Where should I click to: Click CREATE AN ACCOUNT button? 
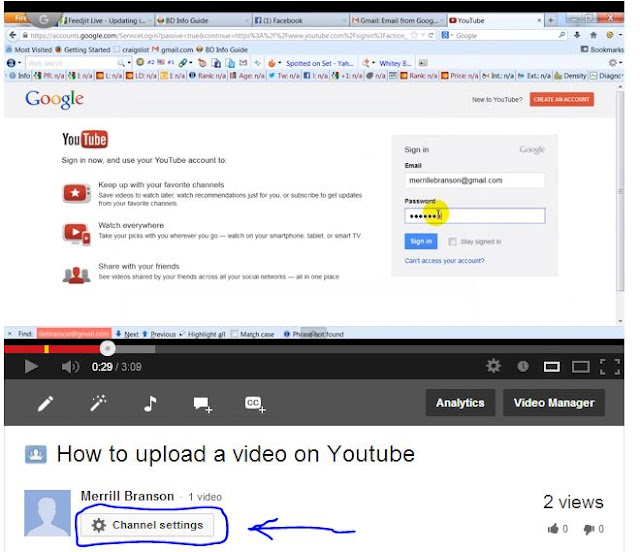coord(562,99)
